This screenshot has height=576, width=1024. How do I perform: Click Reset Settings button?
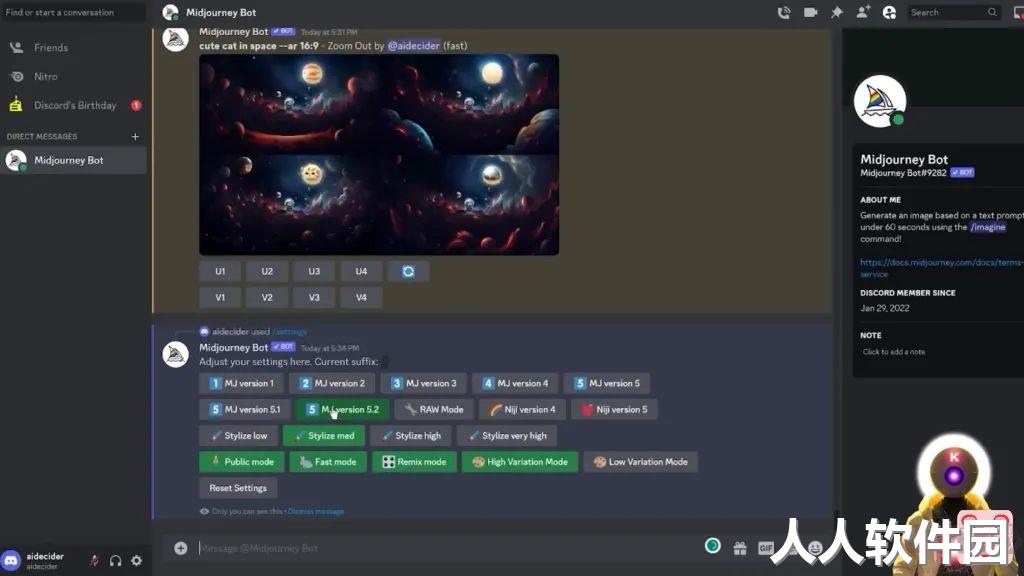[238, 488]
